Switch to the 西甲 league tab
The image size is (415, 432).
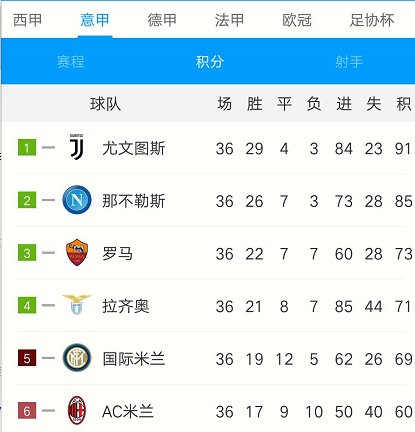click(x=27, y=20)
